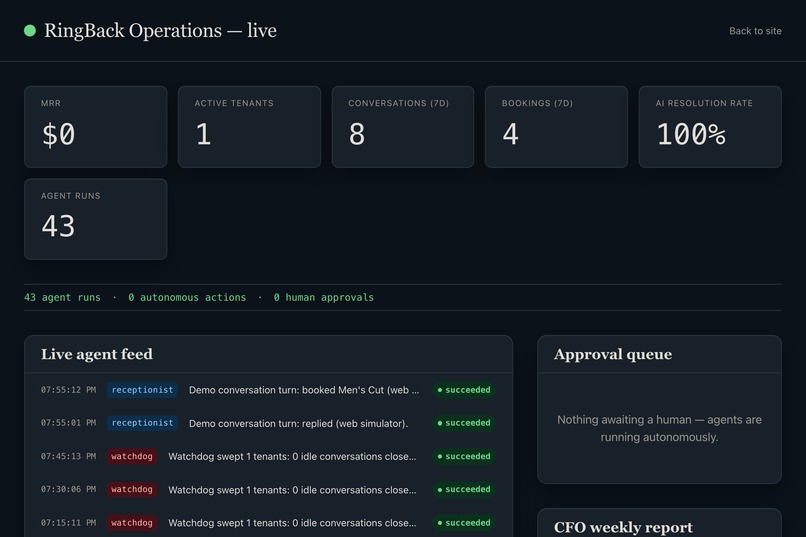Viewport: 806px width, 537px height.
Task: Select the receptionist tag on 07:55:12 row
Action: 142,390
